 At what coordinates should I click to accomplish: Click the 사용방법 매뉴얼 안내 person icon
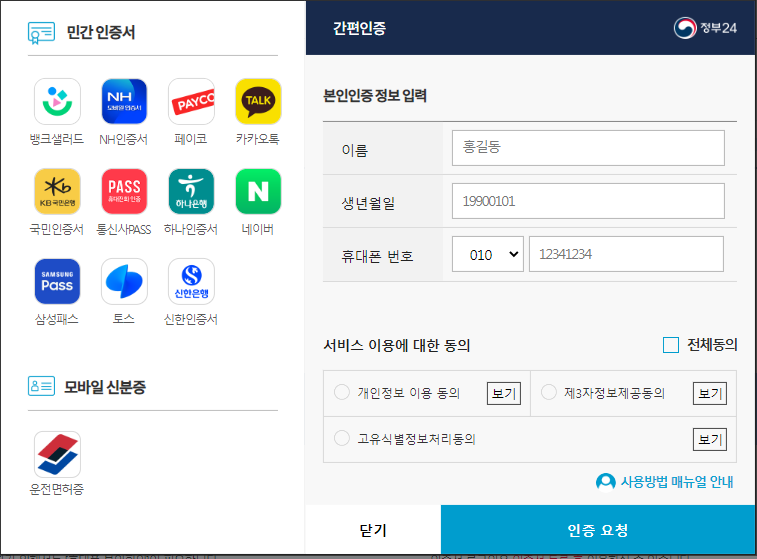[x=605, y=481]
